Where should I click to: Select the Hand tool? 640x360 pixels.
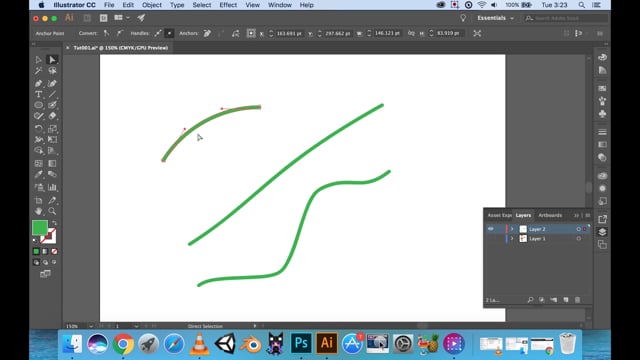click(38, 211)
